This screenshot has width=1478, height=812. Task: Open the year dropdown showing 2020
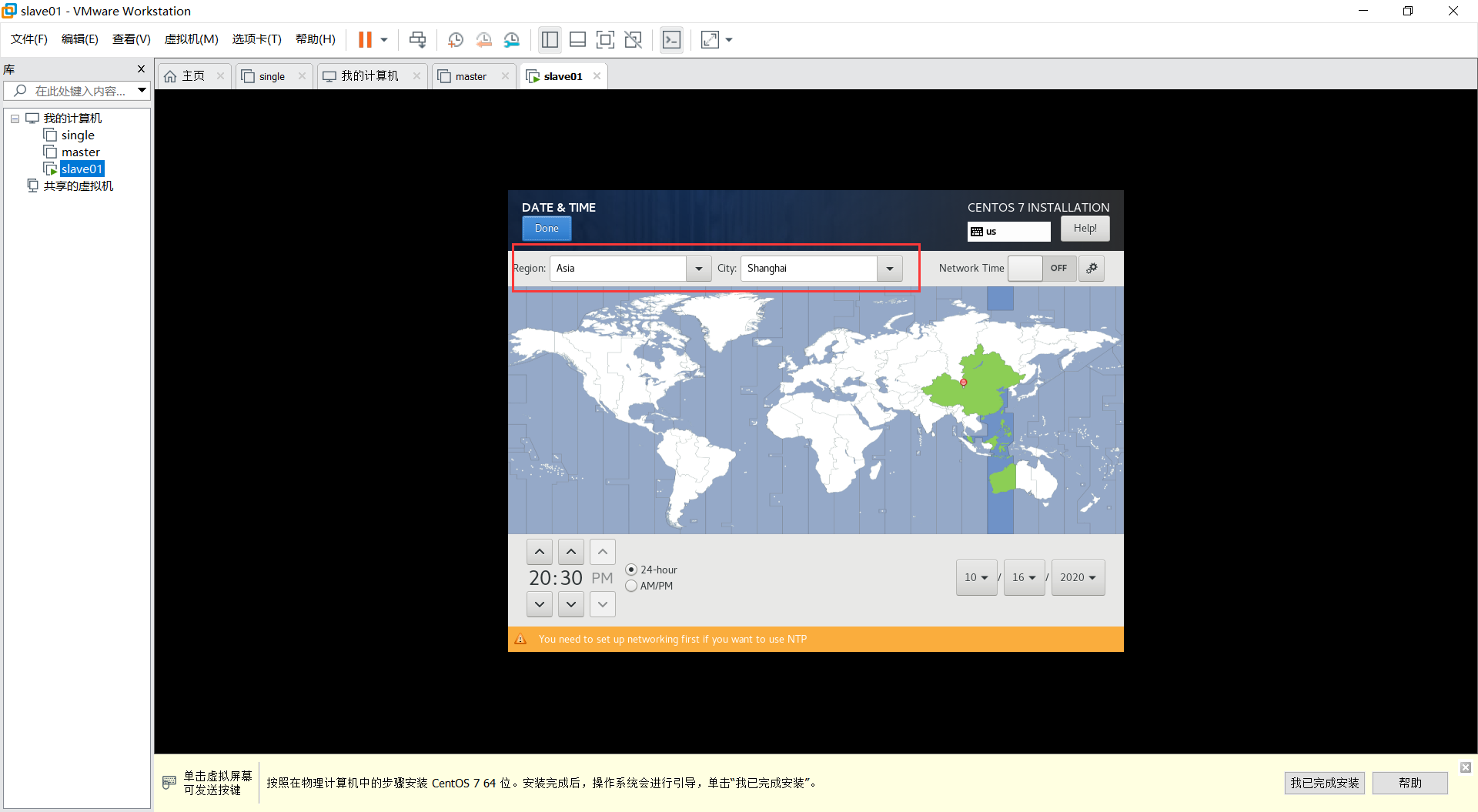coord(1077,577)
